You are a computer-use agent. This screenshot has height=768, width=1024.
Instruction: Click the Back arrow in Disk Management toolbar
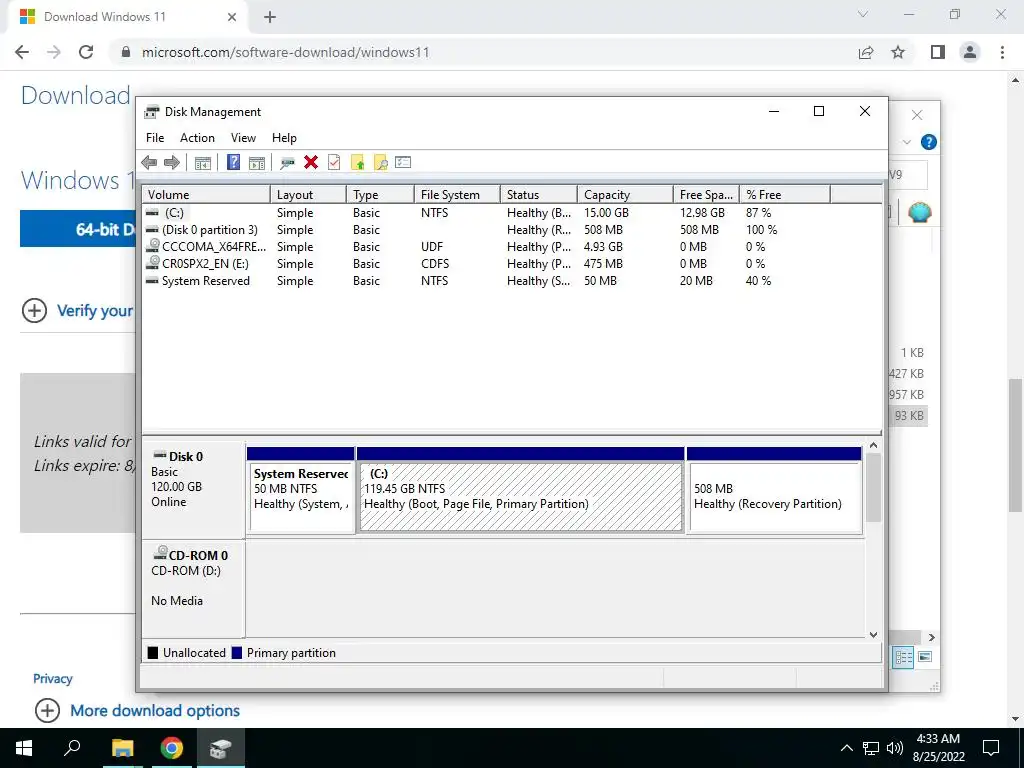pos(149,163)
